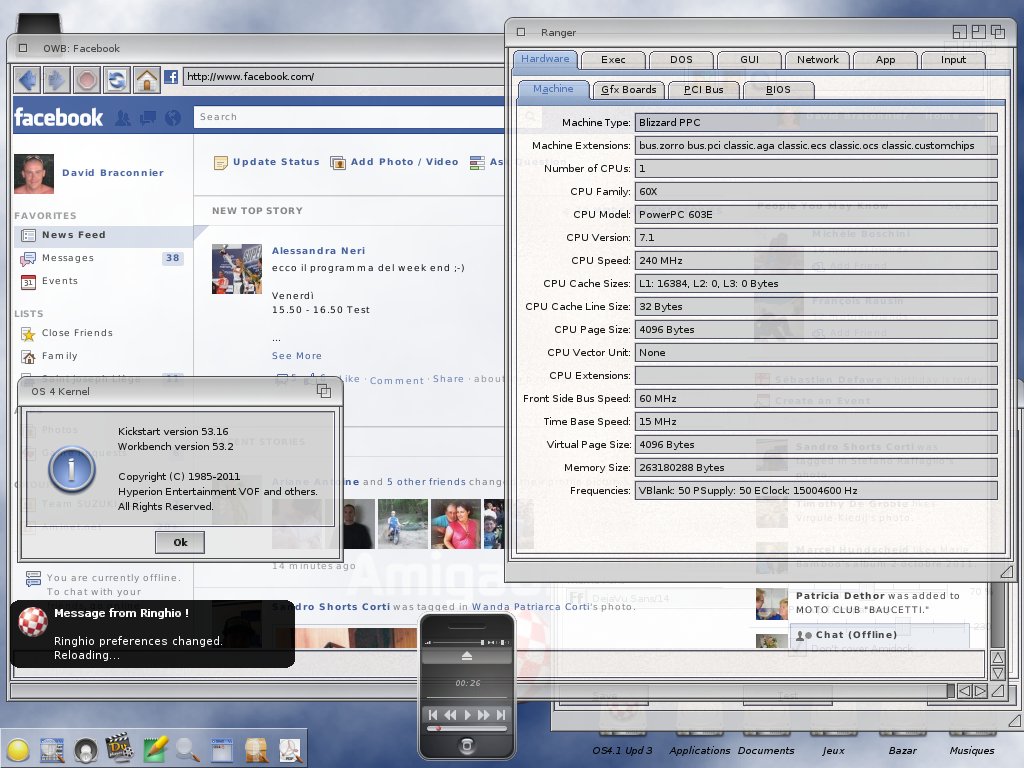
Task: Launch the Dv movie clapperboard dock icon
Action: pyautogui.click(x=120, y=748)
